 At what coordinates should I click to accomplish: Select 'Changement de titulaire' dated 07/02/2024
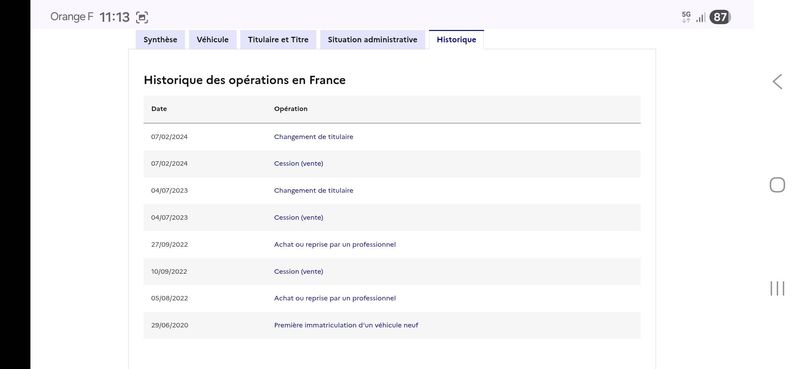[x=313, y=137]
